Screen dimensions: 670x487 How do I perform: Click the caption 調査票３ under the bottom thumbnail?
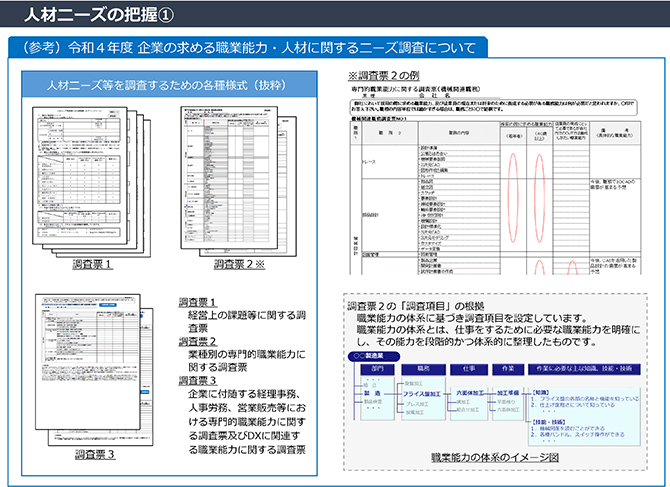coord(95,454)
